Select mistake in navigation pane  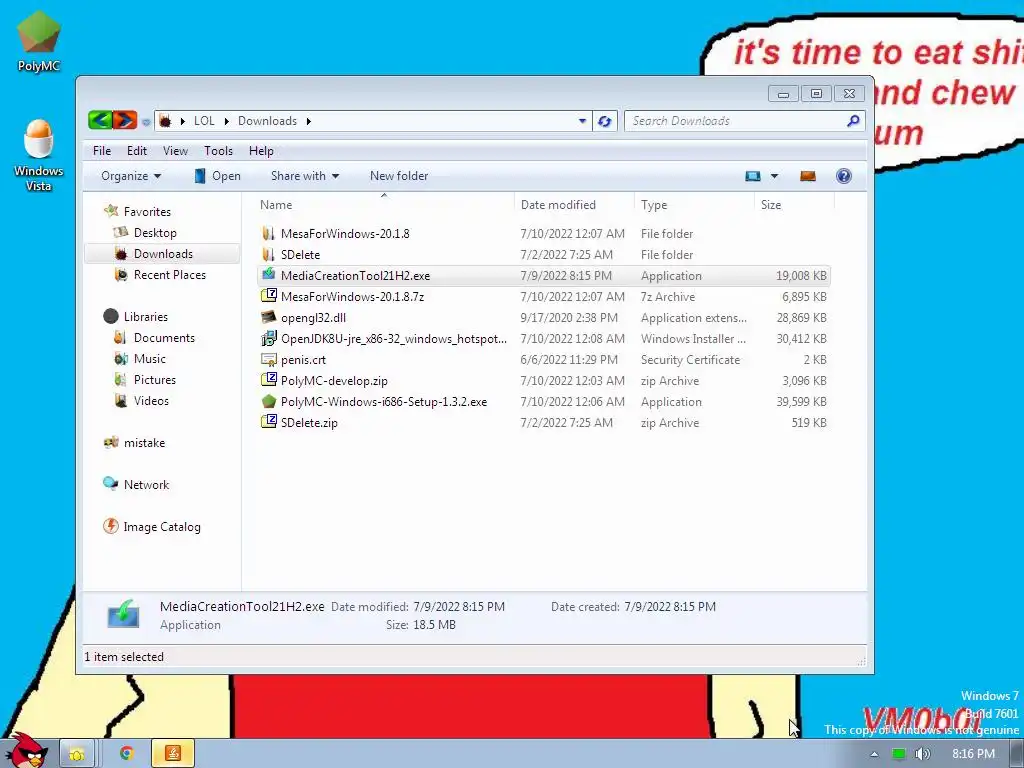[x=135, y=443]
